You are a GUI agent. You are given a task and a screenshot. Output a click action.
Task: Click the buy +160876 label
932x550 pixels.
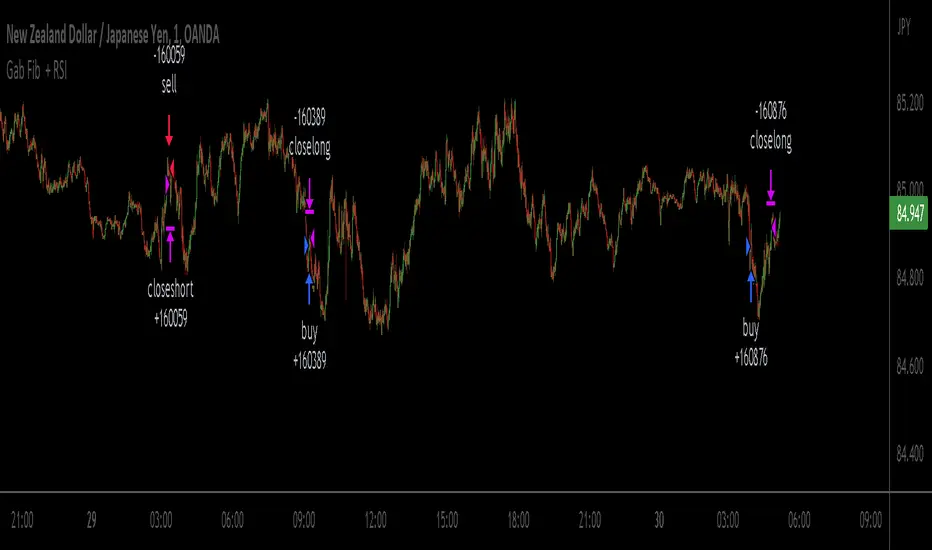pos(751,344)
